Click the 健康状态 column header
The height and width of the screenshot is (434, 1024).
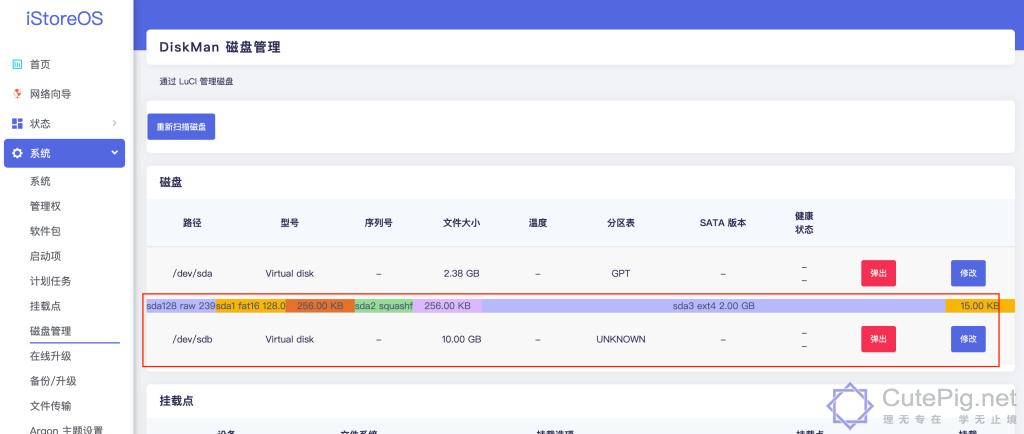[804, 223]
